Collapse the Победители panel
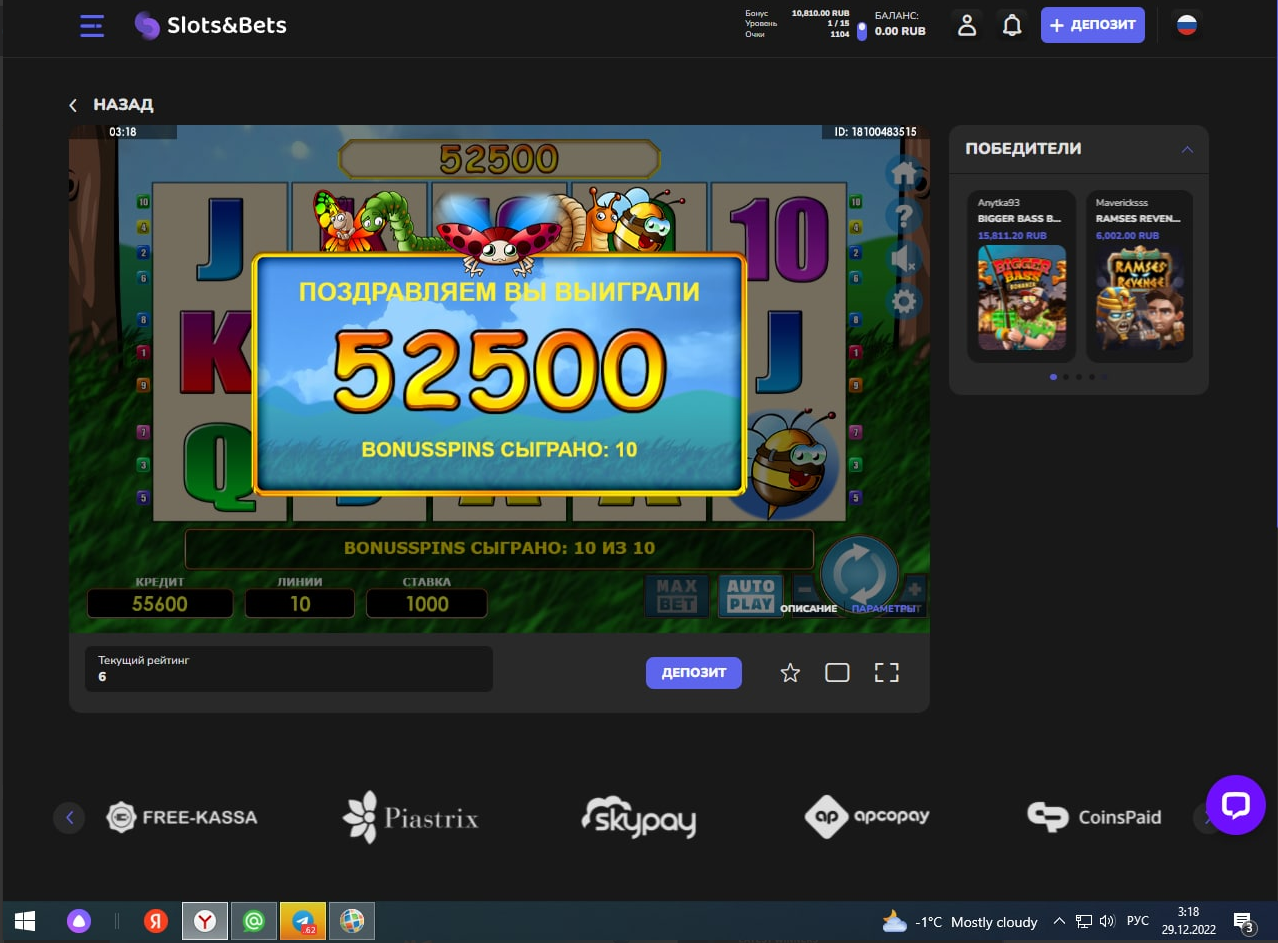The image size is (1278, 943). pos(1187,149)
